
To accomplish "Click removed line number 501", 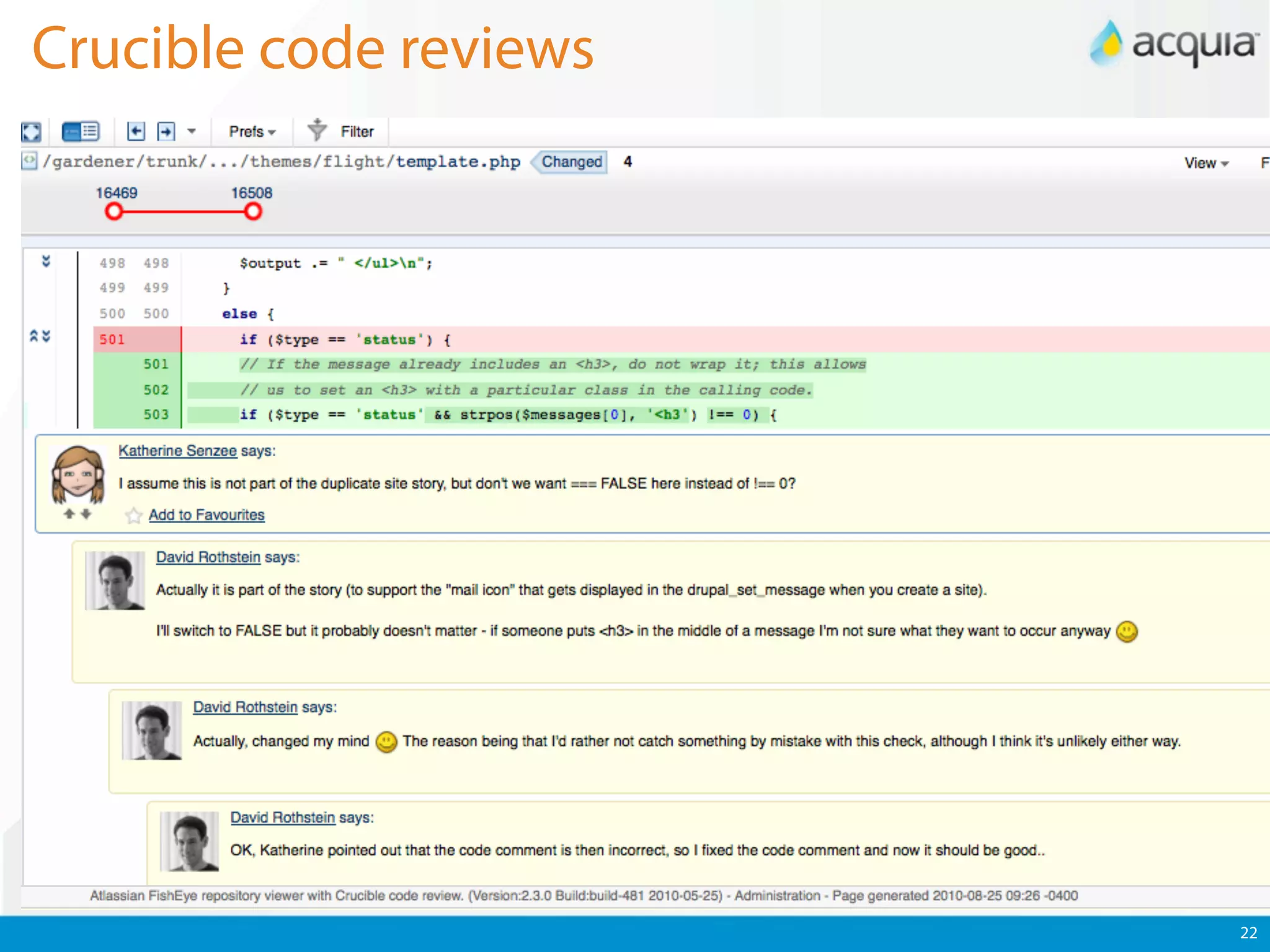I will point(112,340).
